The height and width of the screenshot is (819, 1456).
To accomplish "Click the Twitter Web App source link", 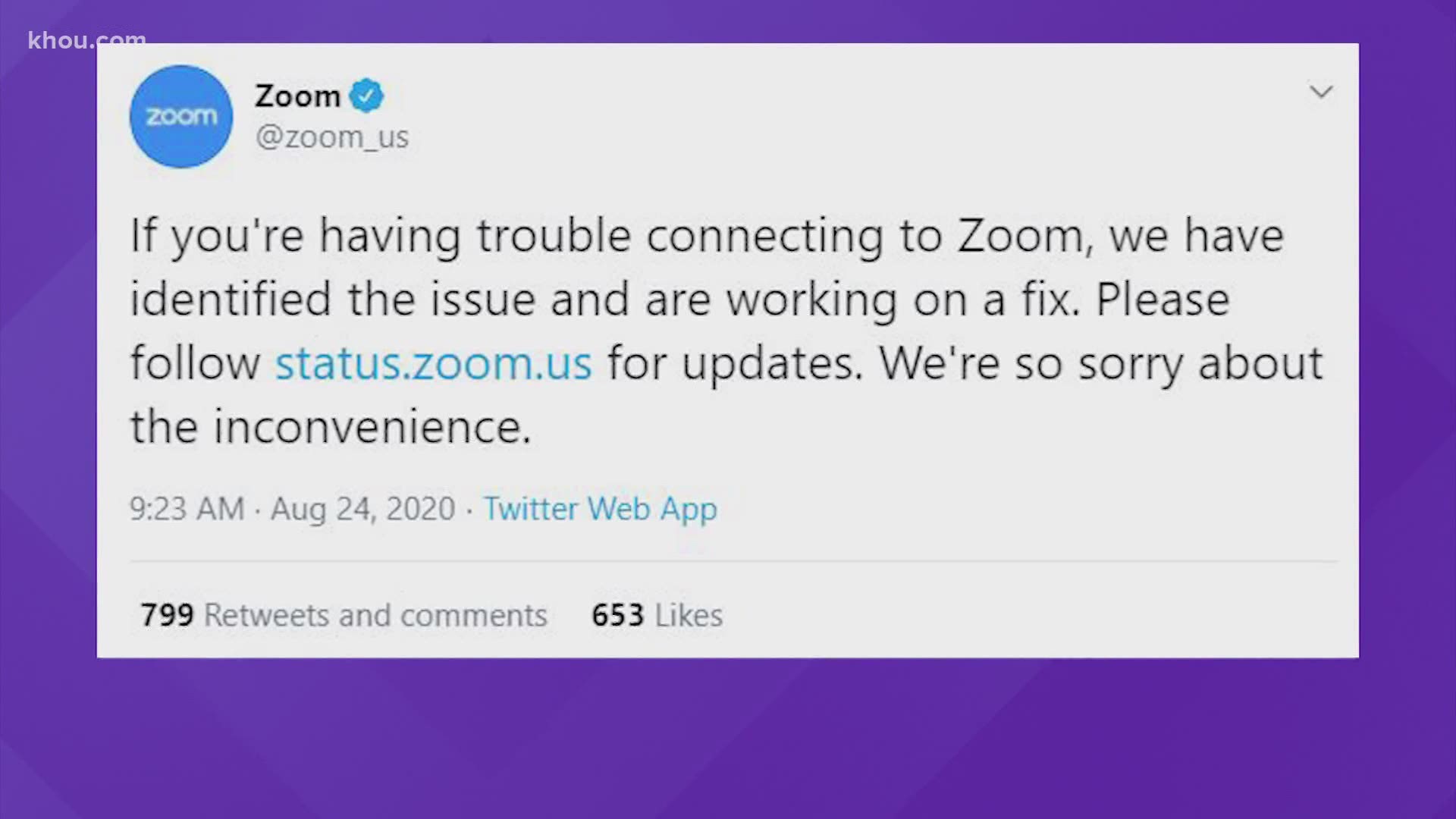I will coord(600,508).
